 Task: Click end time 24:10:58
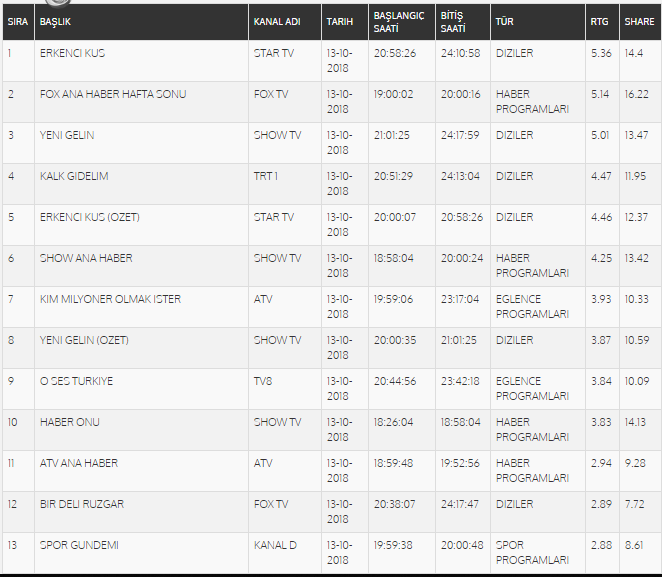[x=461, y=53]
